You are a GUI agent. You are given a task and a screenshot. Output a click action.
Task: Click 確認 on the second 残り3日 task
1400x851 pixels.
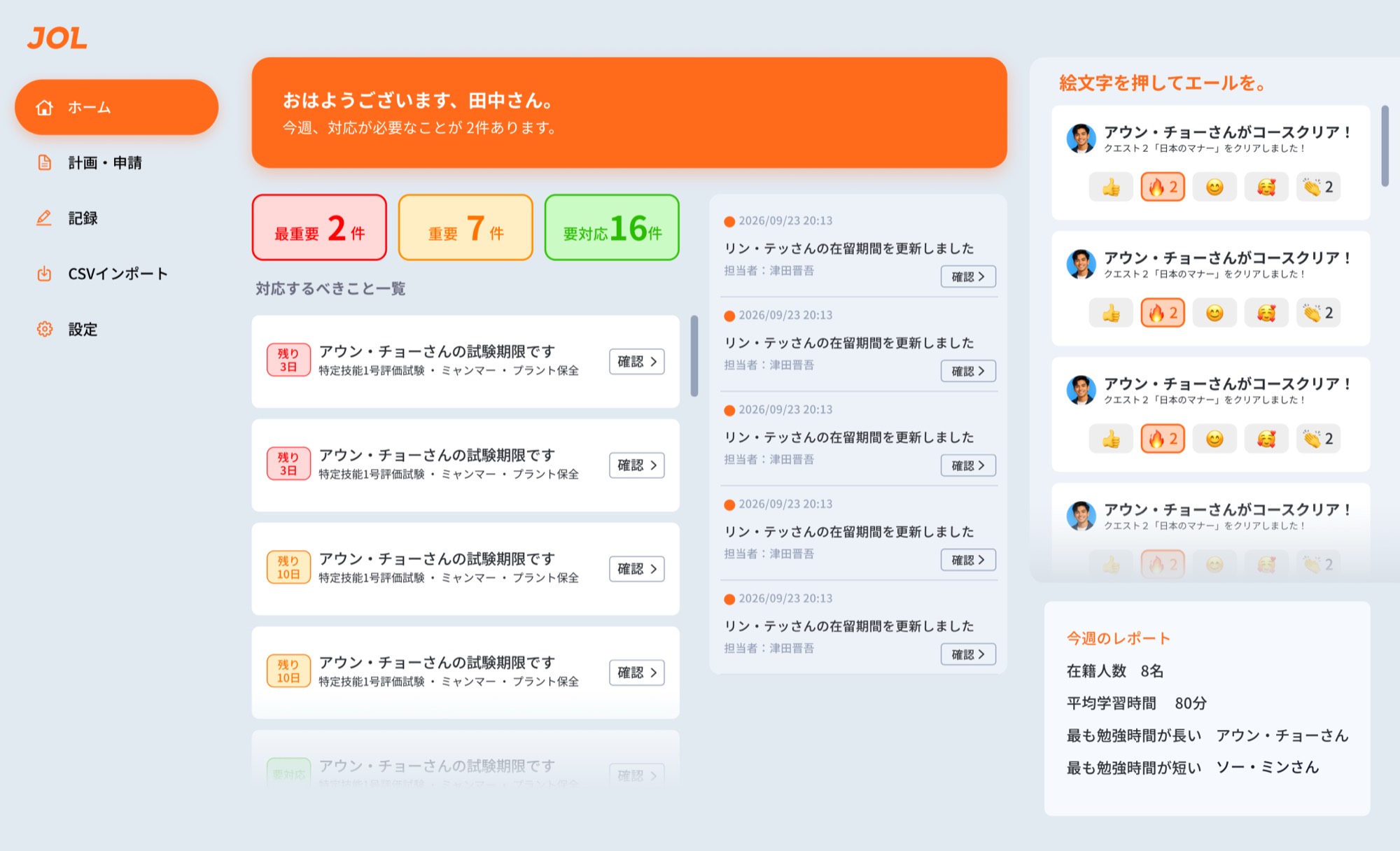click(637, 465)
